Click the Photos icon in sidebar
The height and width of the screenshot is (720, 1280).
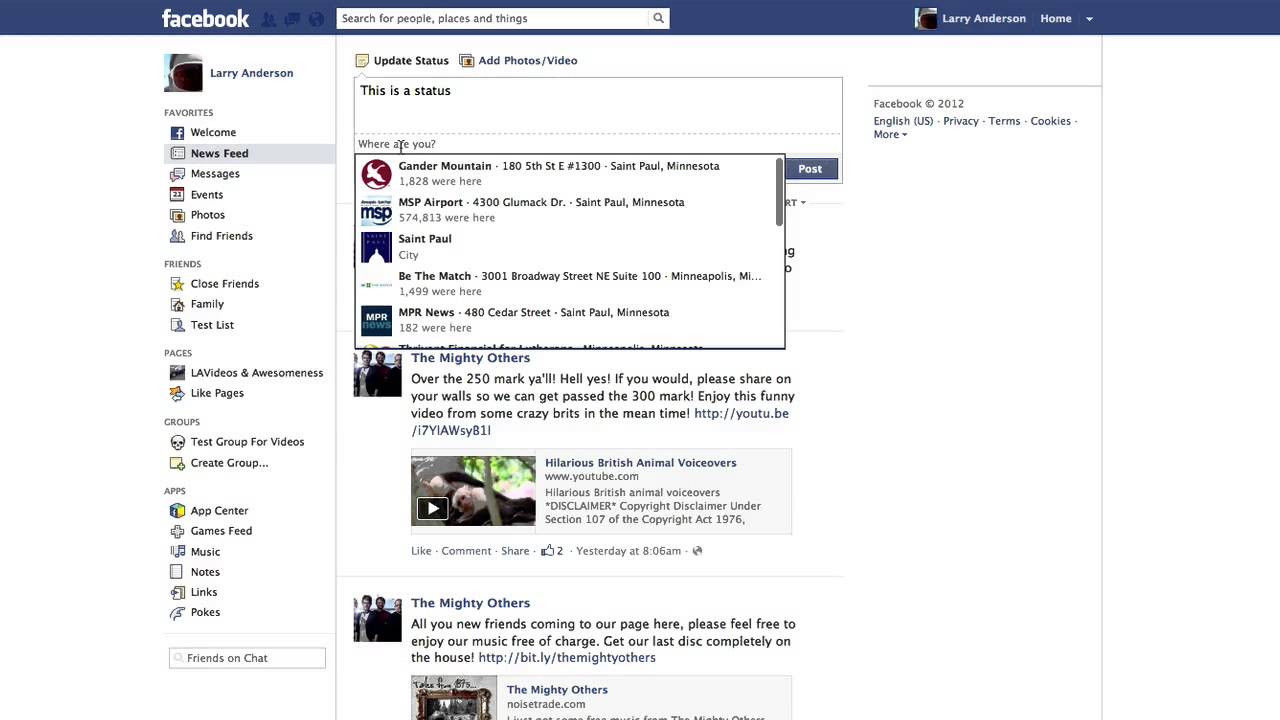177,215
